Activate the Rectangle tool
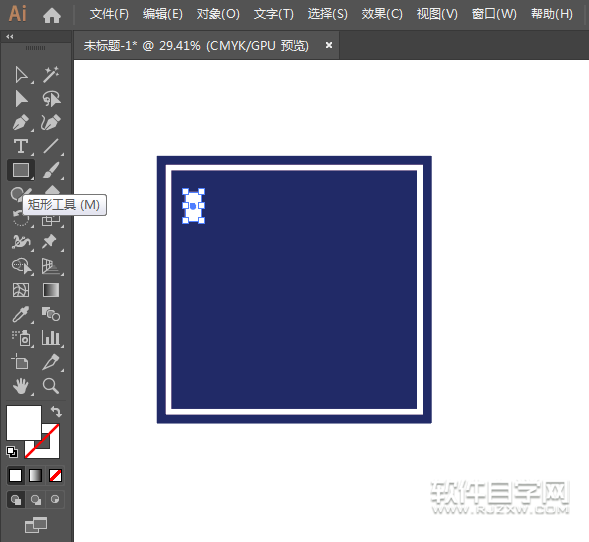The height and width of the screenshot is (542, 589). tap(21, 170)
